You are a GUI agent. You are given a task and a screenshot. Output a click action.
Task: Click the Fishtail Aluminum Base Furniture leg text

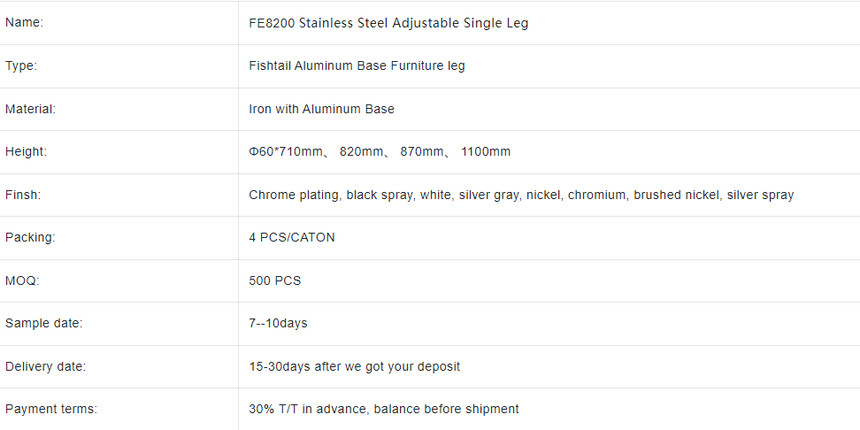point(357,66)
